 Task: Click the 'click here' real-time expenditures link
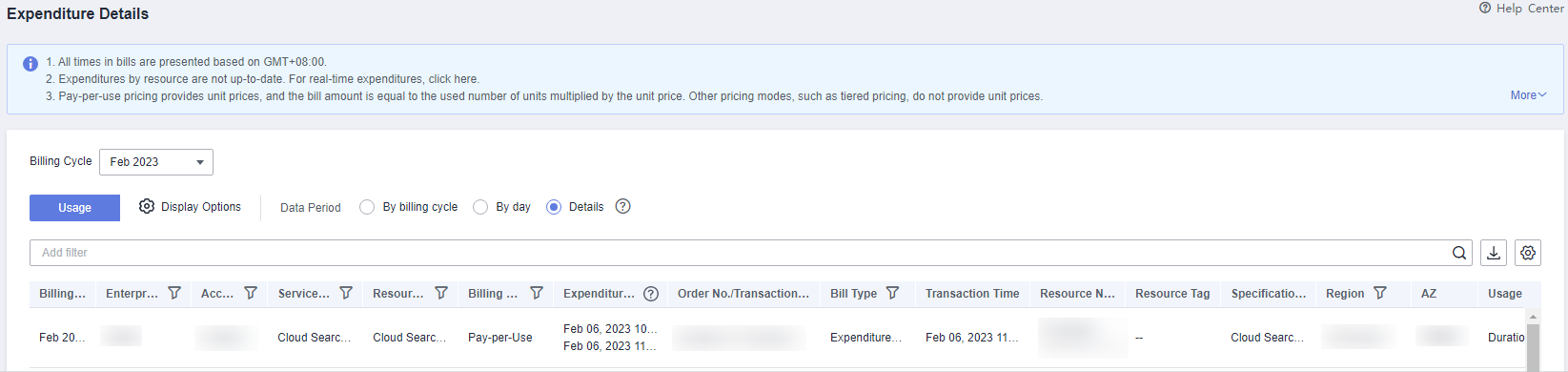[x=453, y=79]
